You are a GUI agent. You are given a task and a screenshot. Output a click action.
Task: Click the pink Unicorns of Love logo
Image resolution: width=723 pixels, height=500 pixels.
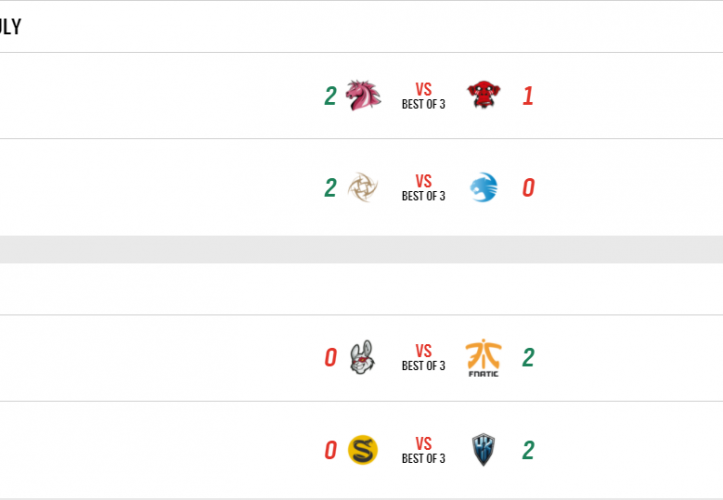click(362, 96)
